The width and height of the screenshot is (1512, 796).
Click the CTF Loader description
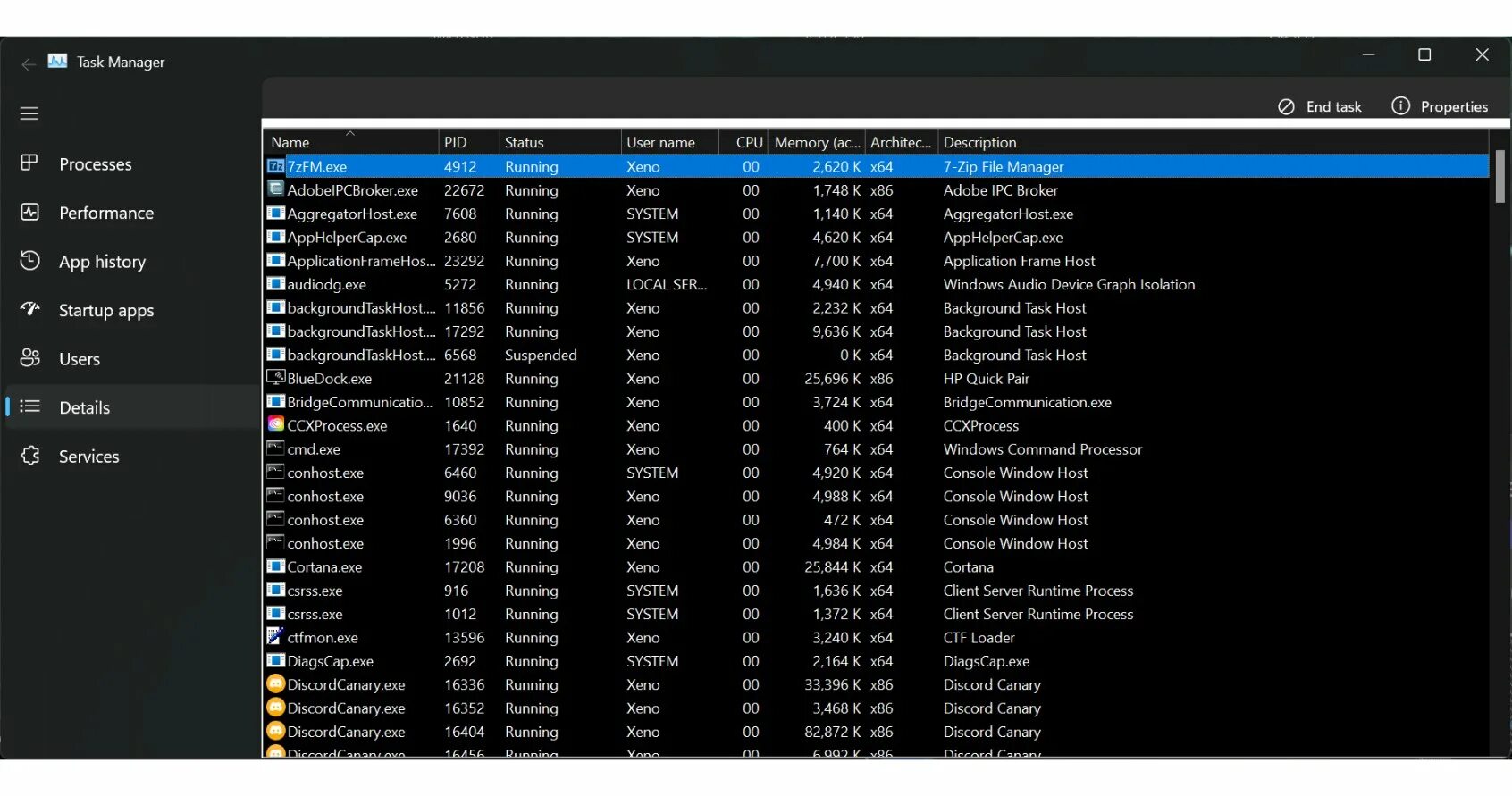coord(979,637)
